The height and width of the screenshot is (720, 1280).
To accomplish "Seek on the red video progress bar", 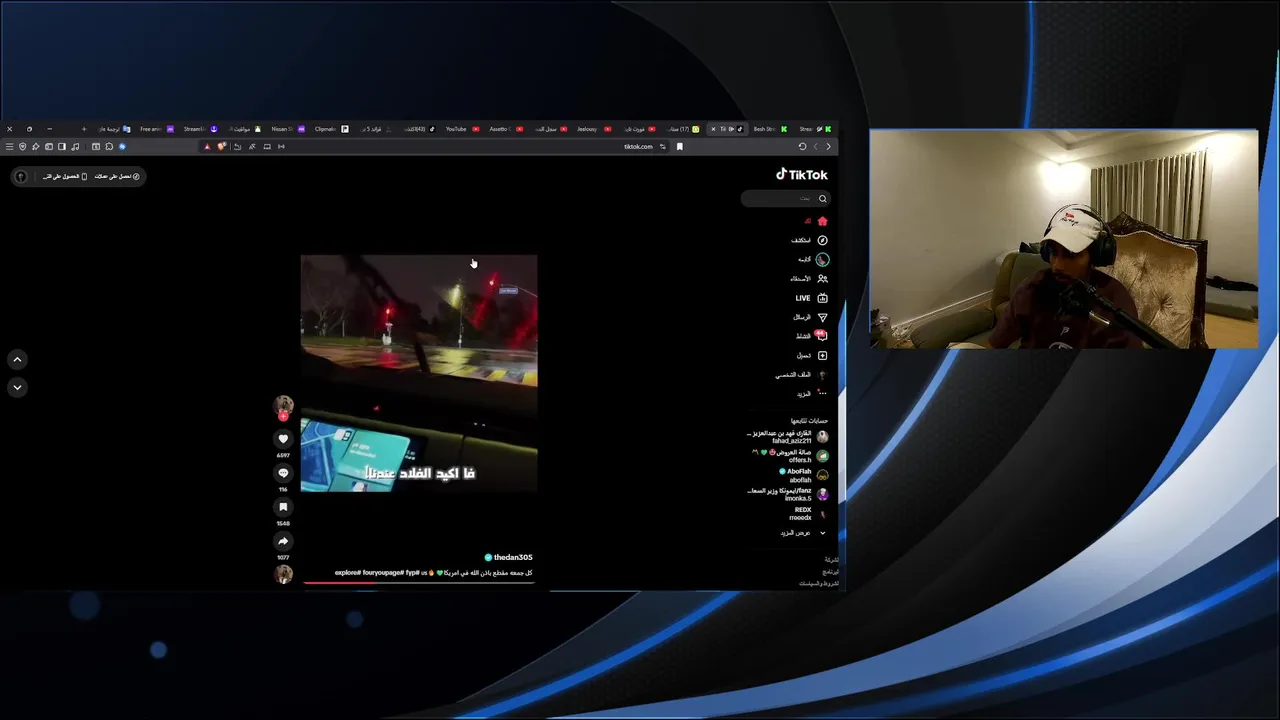I will pyautogui.click(x=419, y=582).
